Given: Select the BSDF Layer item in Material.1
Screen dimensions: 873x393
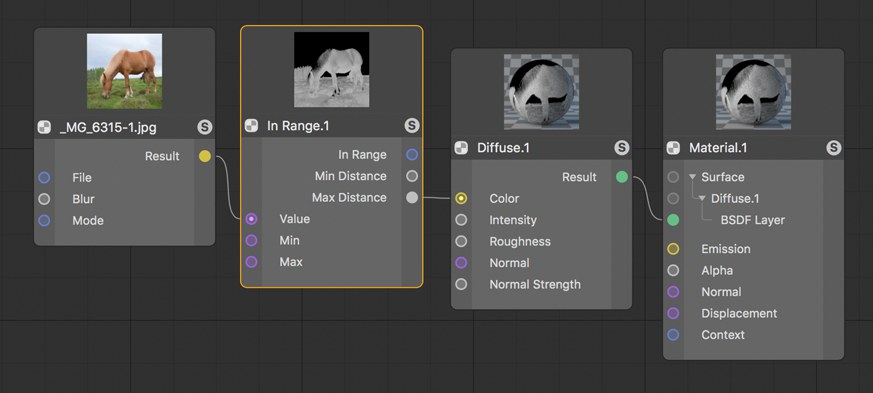Looking at the screenshot, I should coord(753,220).
